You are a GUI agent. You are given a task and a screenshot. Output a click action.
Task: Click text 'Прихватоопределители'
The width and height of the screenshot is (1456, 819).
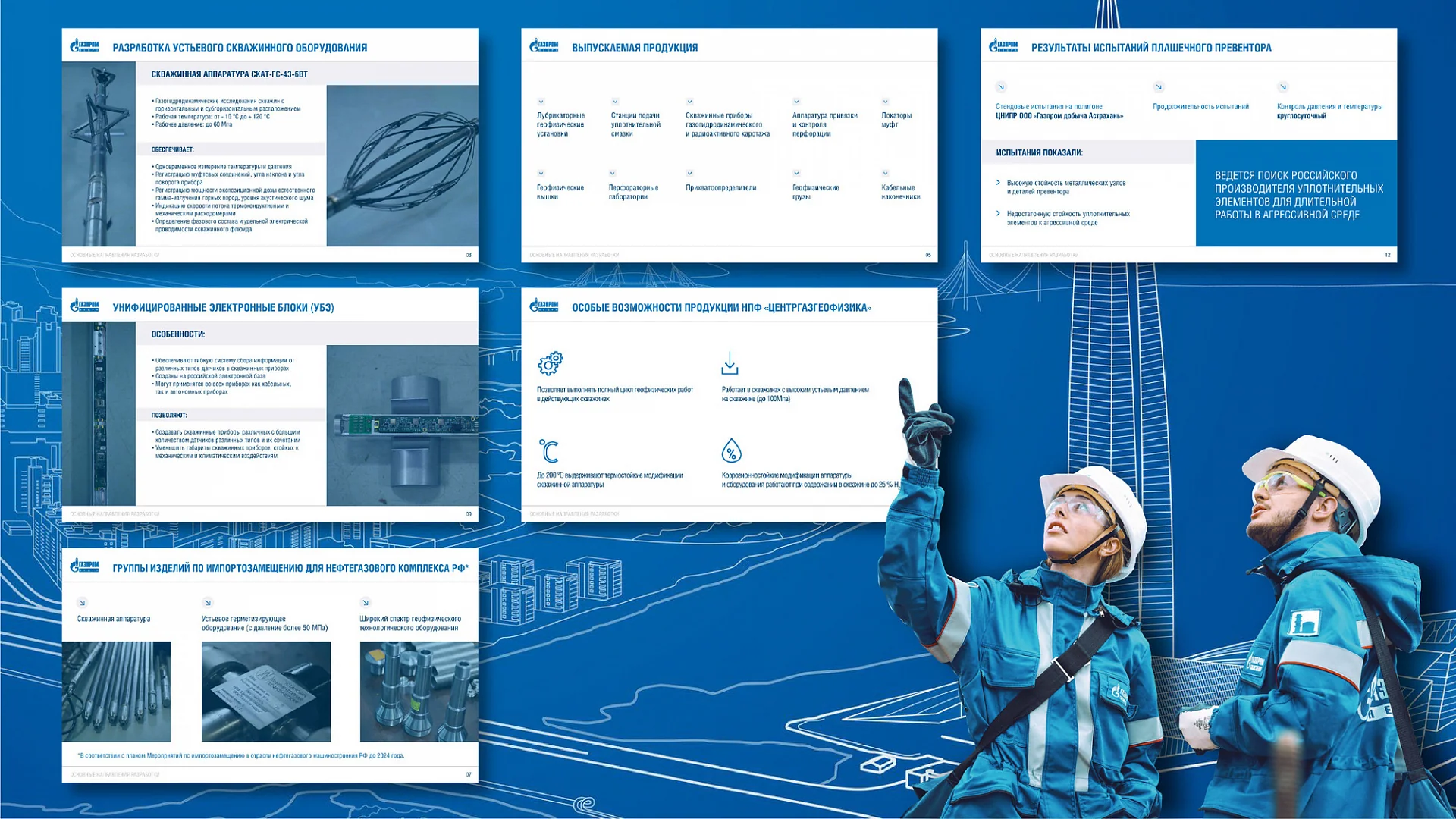coord(720,187)
